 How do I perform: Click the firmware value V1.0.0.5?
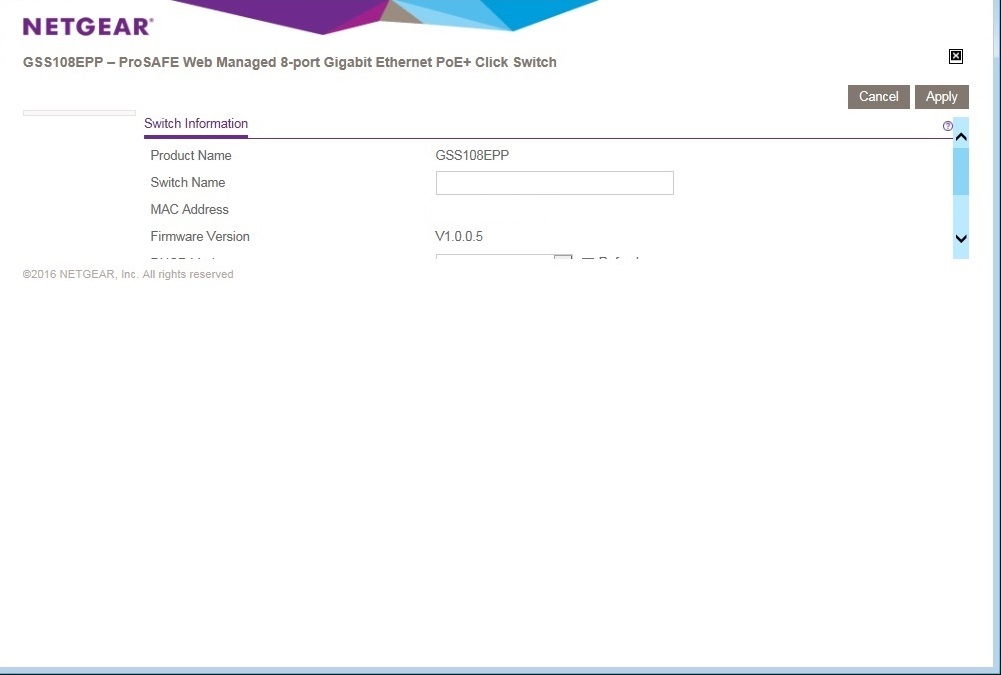click(x=459, y=236)
